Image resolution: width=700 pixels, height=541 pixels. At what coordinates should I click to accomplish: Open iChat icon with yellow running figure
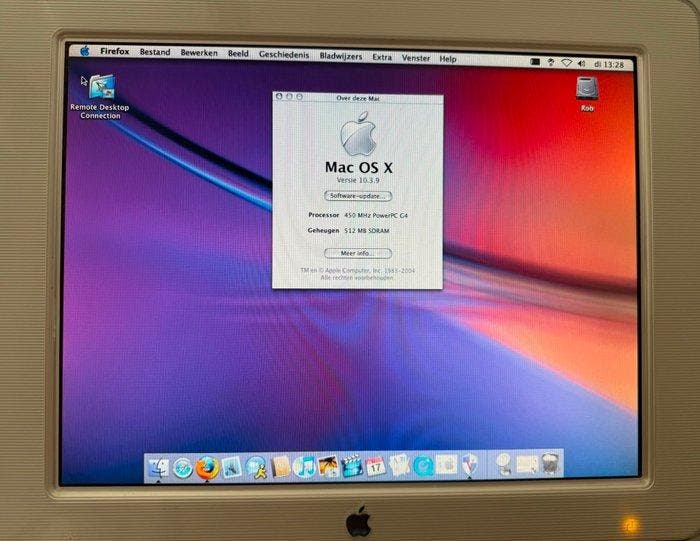[x=256, y=468]
